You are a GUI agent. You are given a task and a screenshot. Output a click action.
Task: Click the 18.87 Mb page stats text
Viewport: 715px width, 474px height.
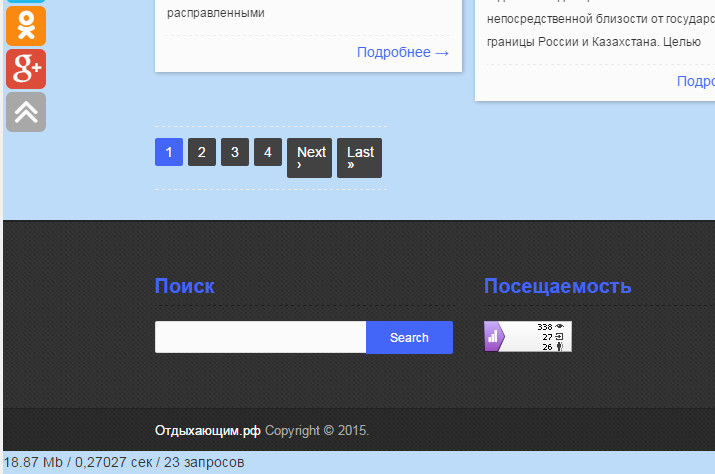pos(124,462)
